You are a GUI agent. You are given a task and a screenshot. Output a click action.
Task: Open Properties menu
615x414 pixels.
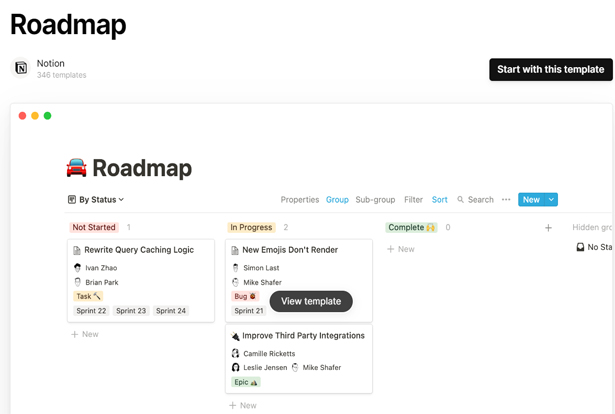300,200
